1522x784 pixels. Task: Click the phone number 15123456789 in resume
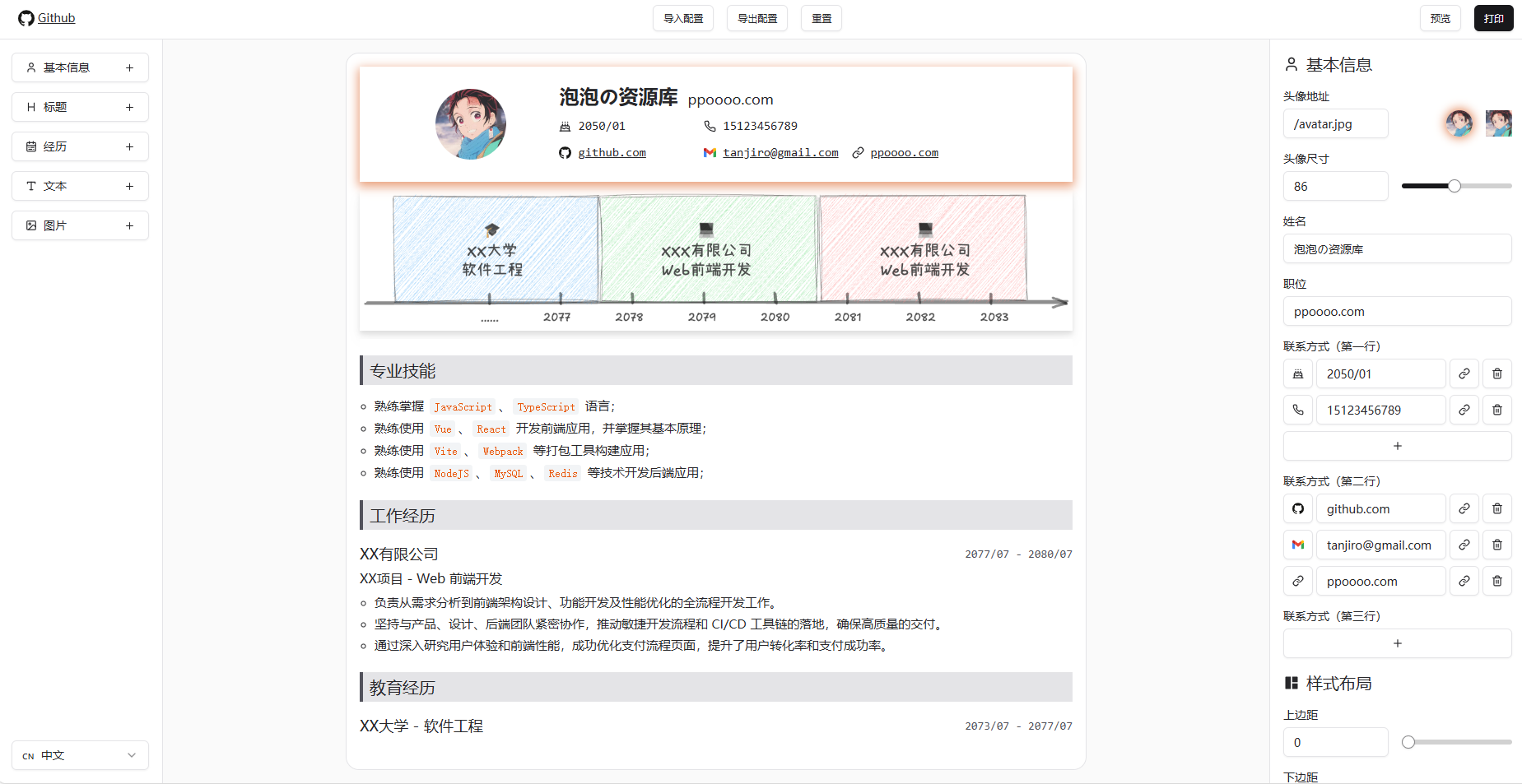[760, 126]
